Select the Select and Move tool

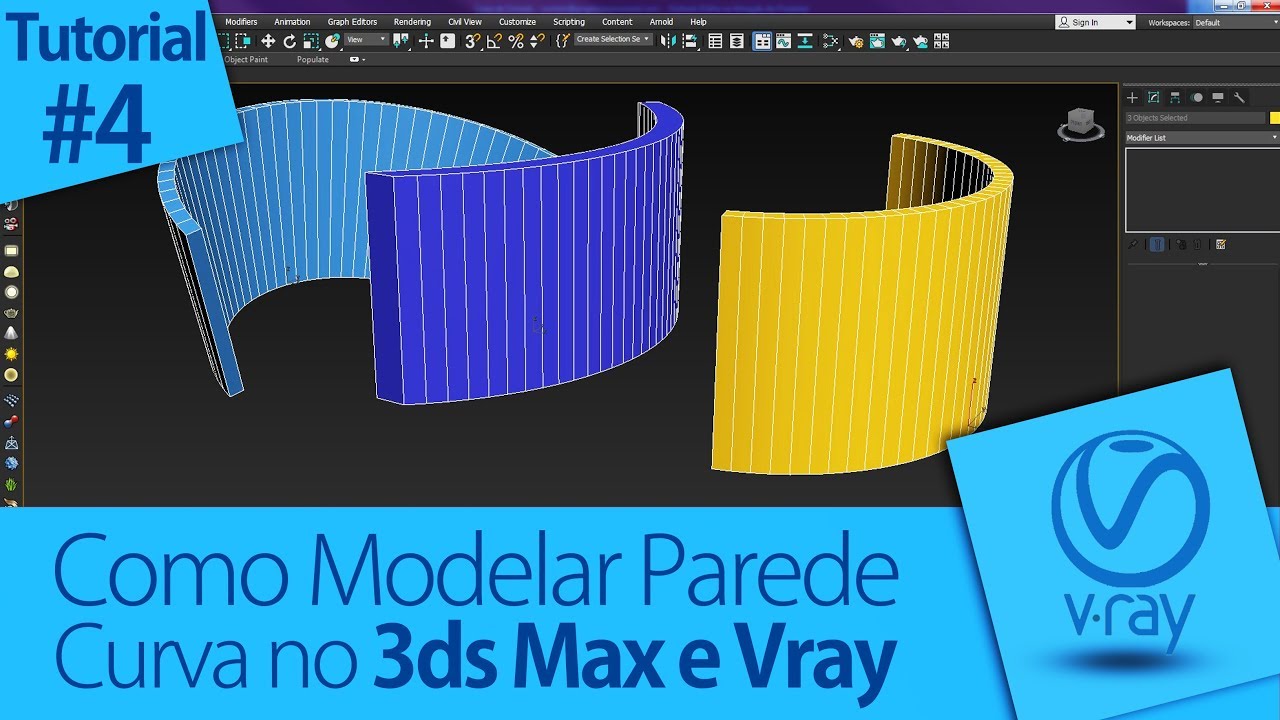click(268, 41)
